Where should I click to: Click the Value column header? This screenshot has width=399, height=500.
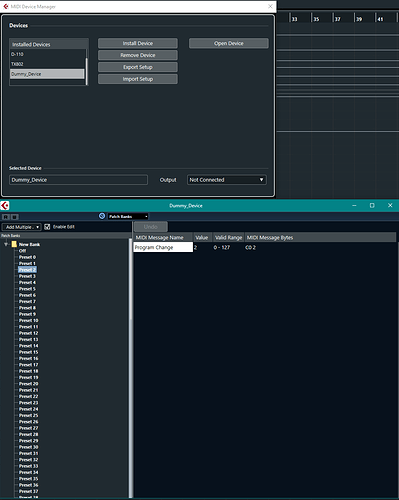(203, 237)
